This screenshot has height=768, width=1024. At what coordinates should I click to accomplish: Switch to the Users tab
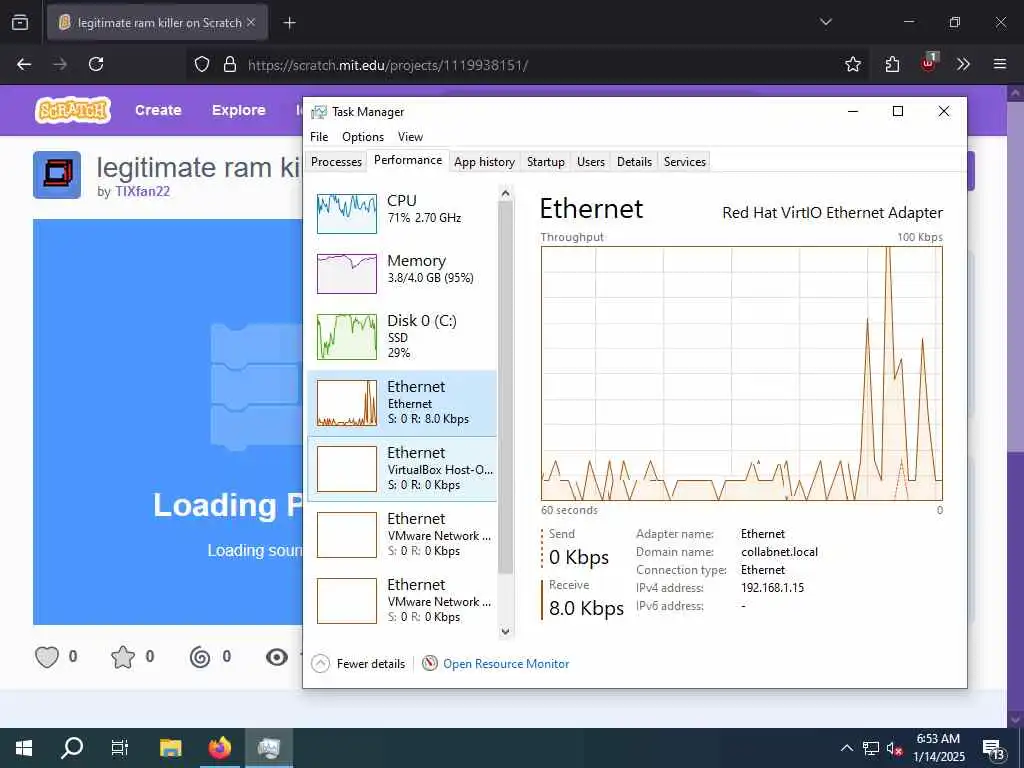[x=590, y=161]
